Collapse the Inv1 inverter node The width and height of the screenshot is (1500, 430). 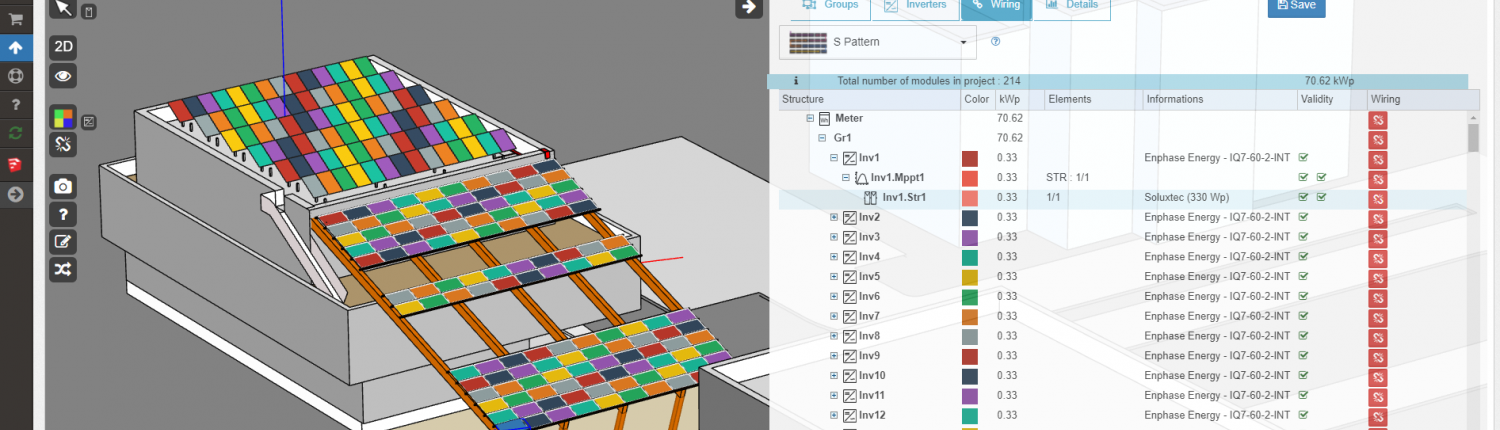click(x=834, y=158)
